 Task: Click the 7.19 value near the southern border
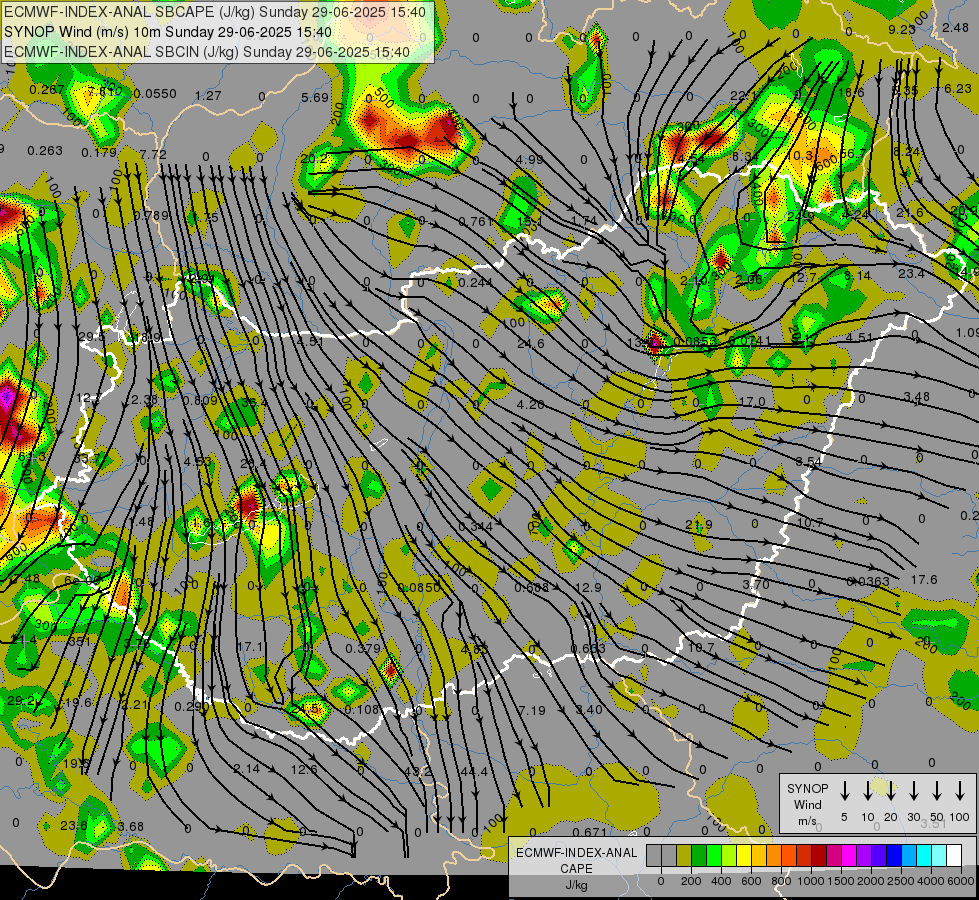(x=532, y=711)
